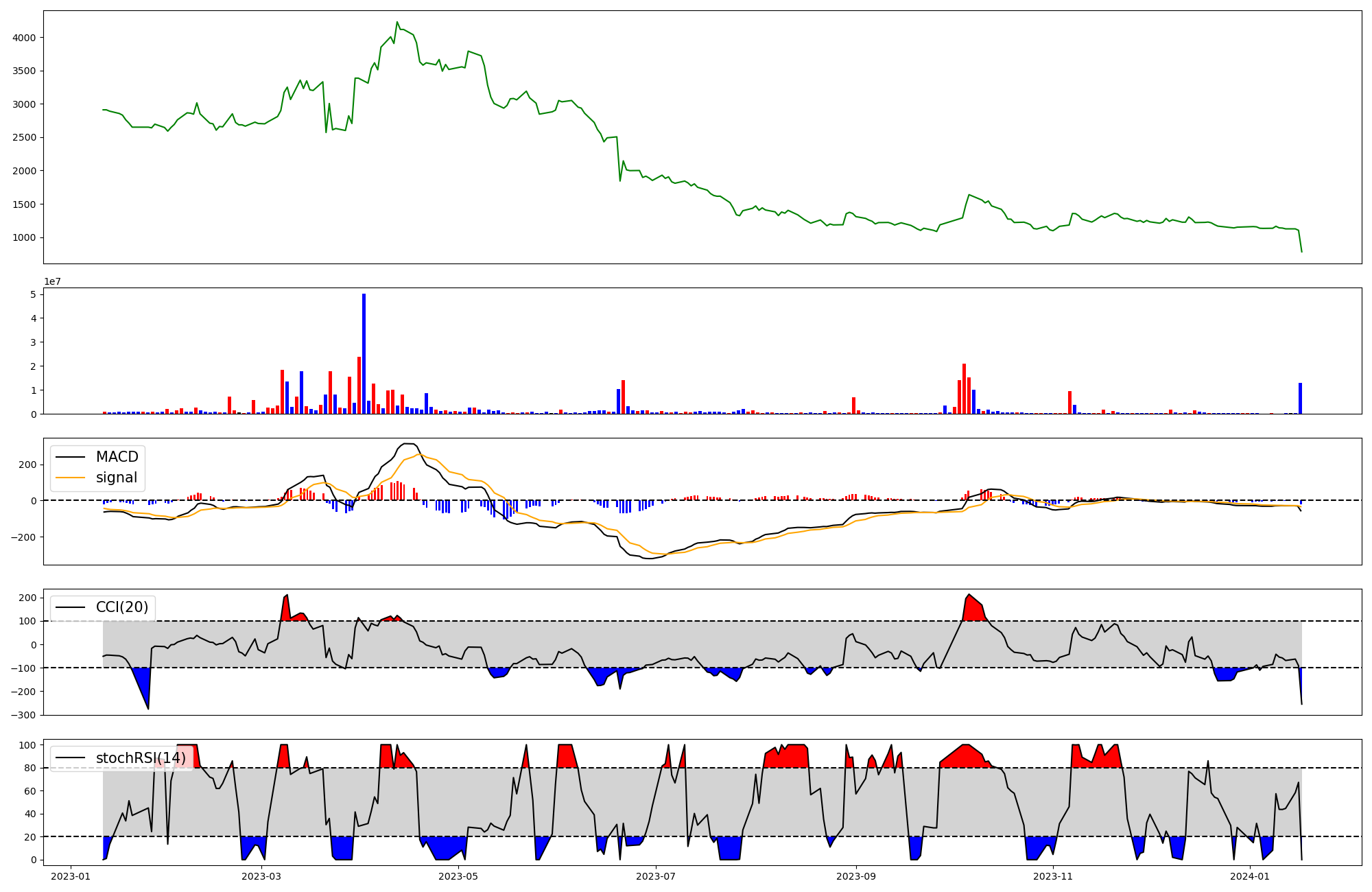This screenshot has width=1372, height=892.
Task: Click the 2023-09 x-axis date label
Action: [x=856, y=876]
